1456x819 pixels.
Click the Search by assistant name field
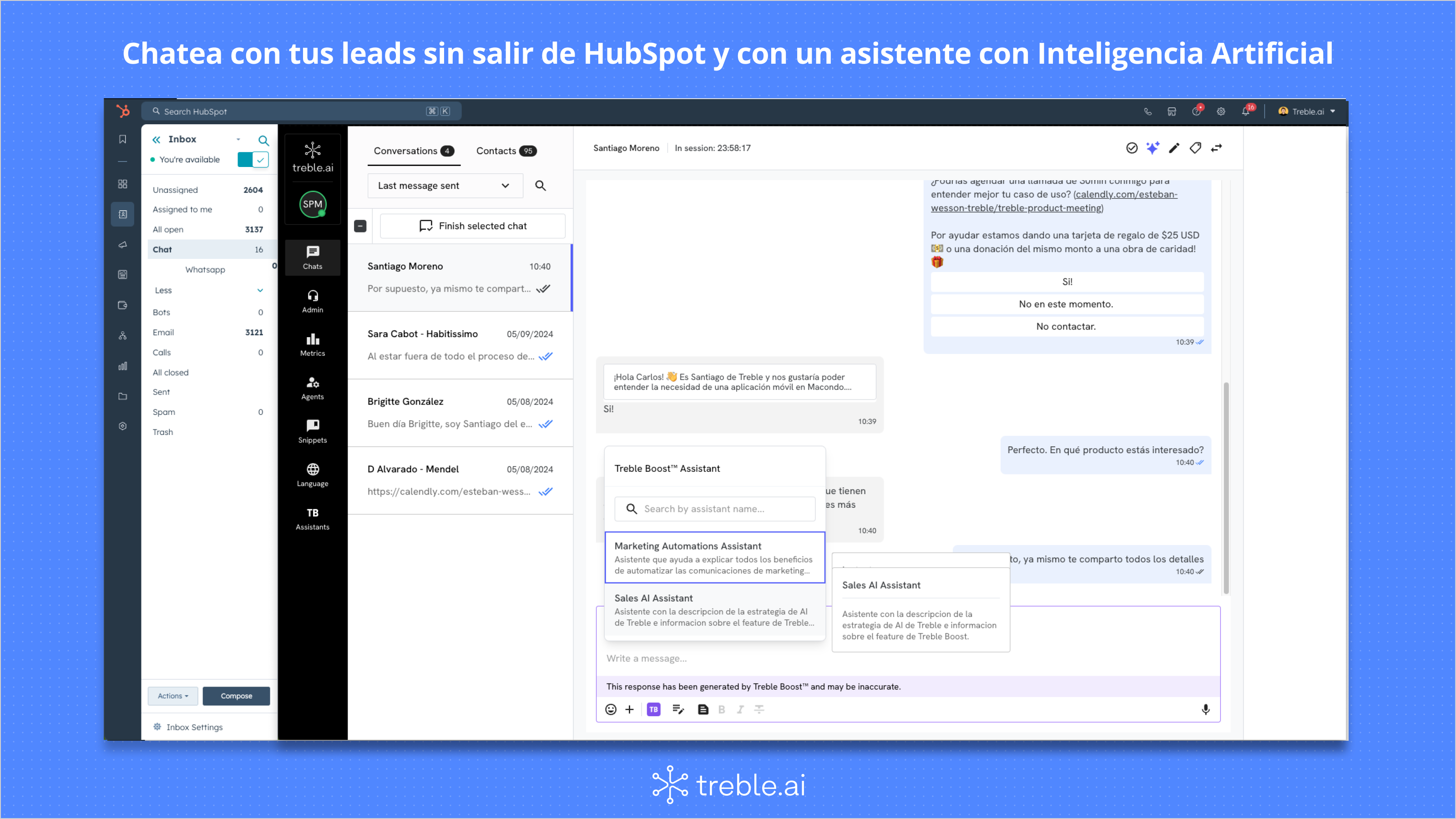(x=714, y=509)
